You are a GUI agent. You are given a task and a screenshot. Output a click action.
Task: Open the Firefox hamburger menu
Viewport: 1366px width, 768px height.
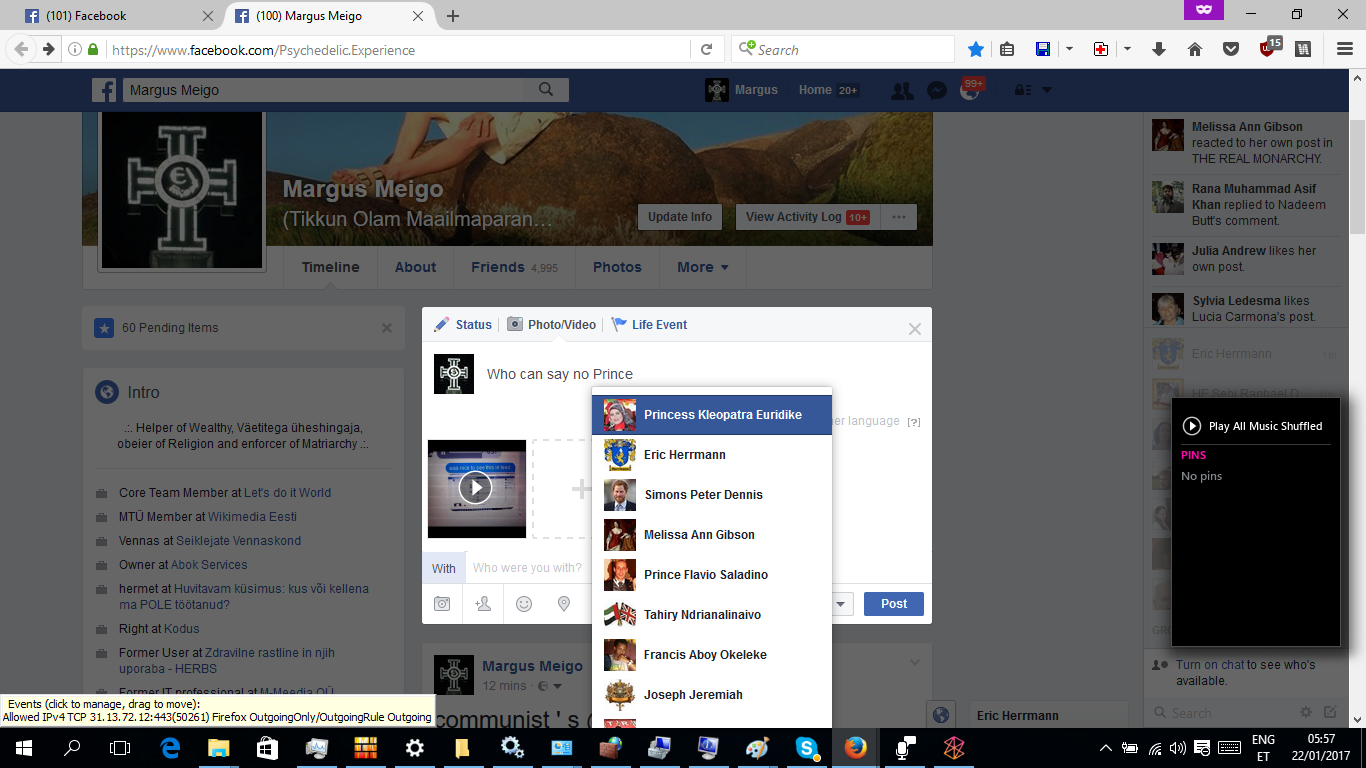click(x=1345, y=49)
